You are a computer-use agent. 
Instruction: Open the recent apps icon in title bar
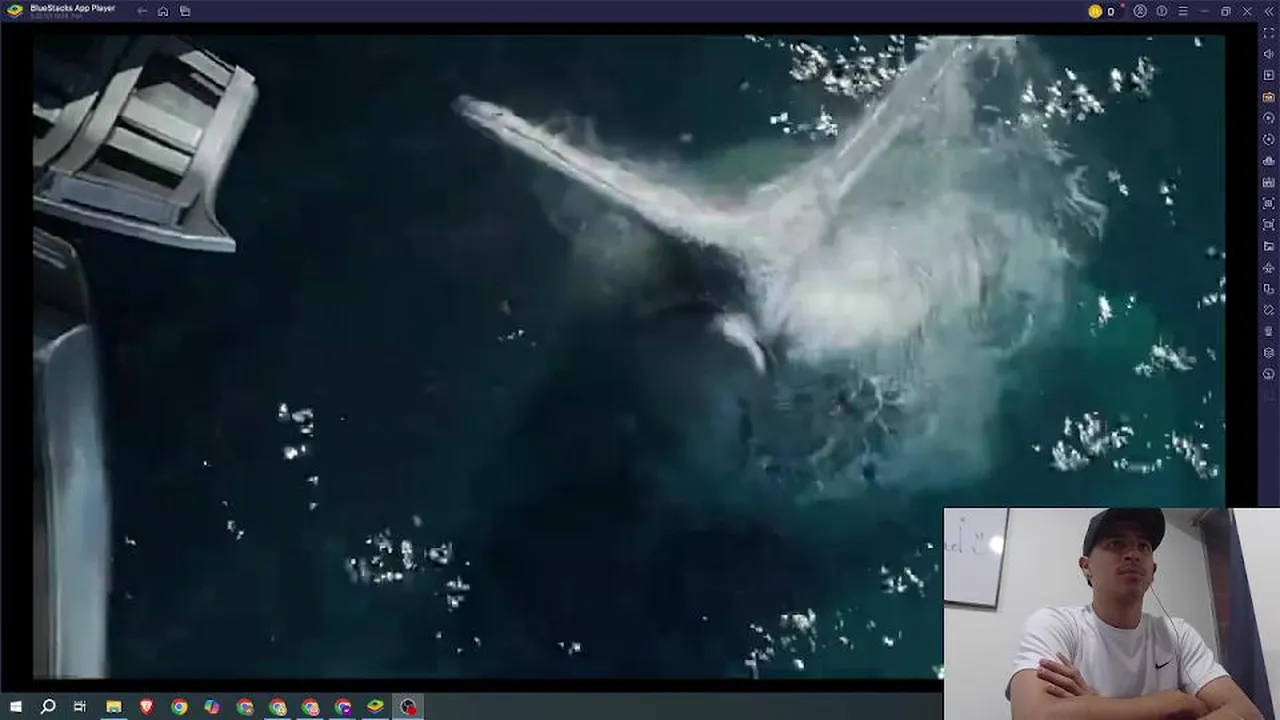click(x=185, y=11)
